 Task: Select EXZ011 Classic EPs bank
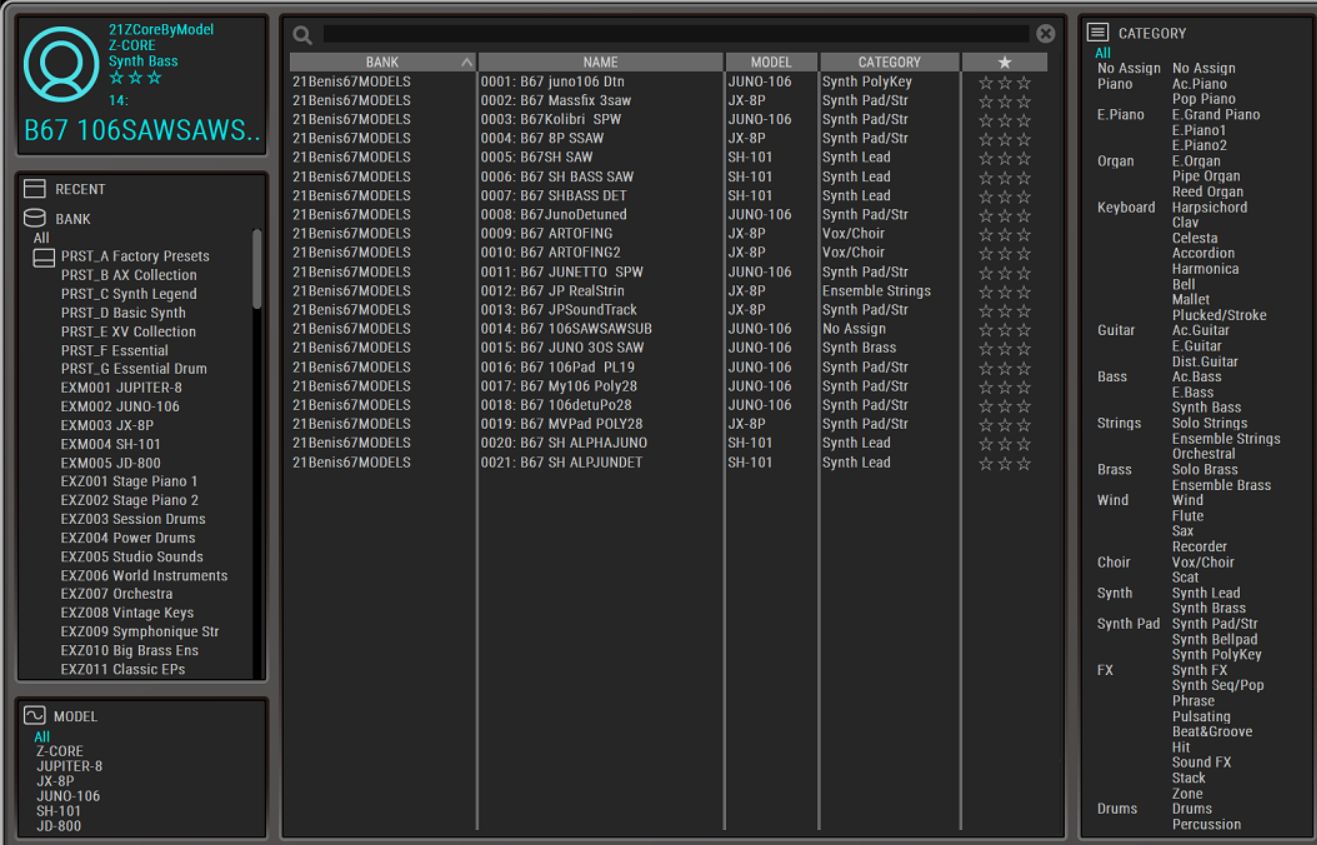coord(122,669)
